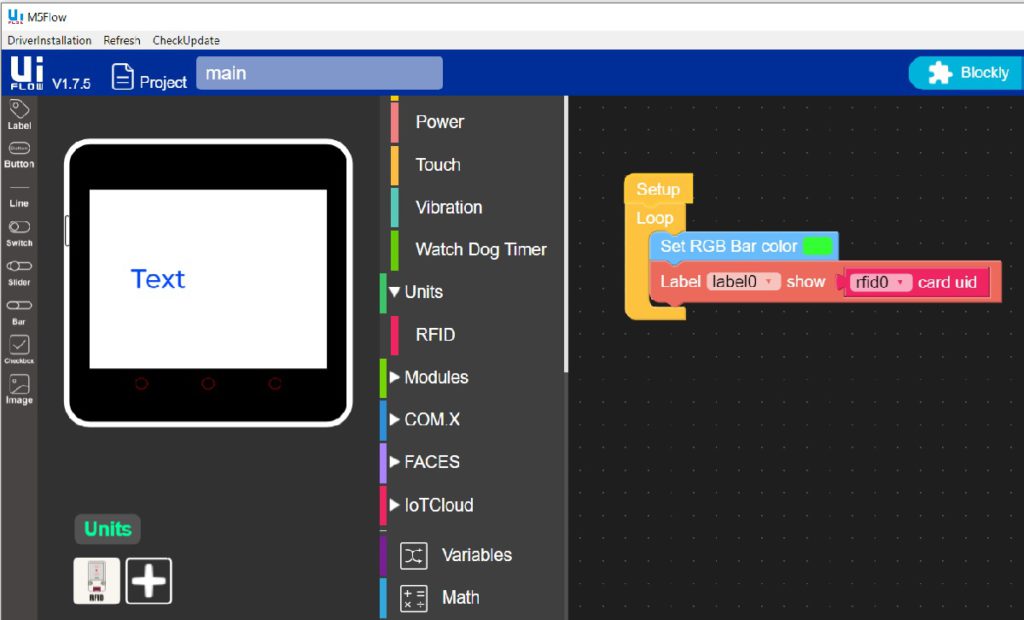The image size is (1024, 620).
Task: Select the Vibration block category
Action: (449, 208)
